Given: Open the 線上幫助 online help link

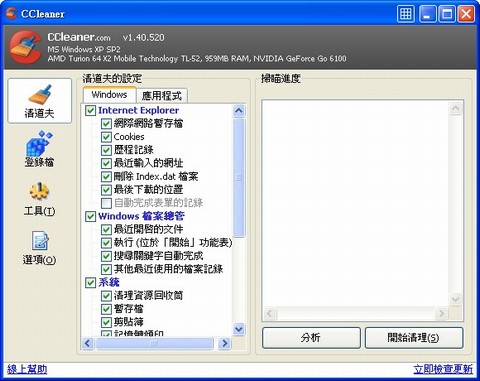Looking at the screenshot, I should (27, 369).
